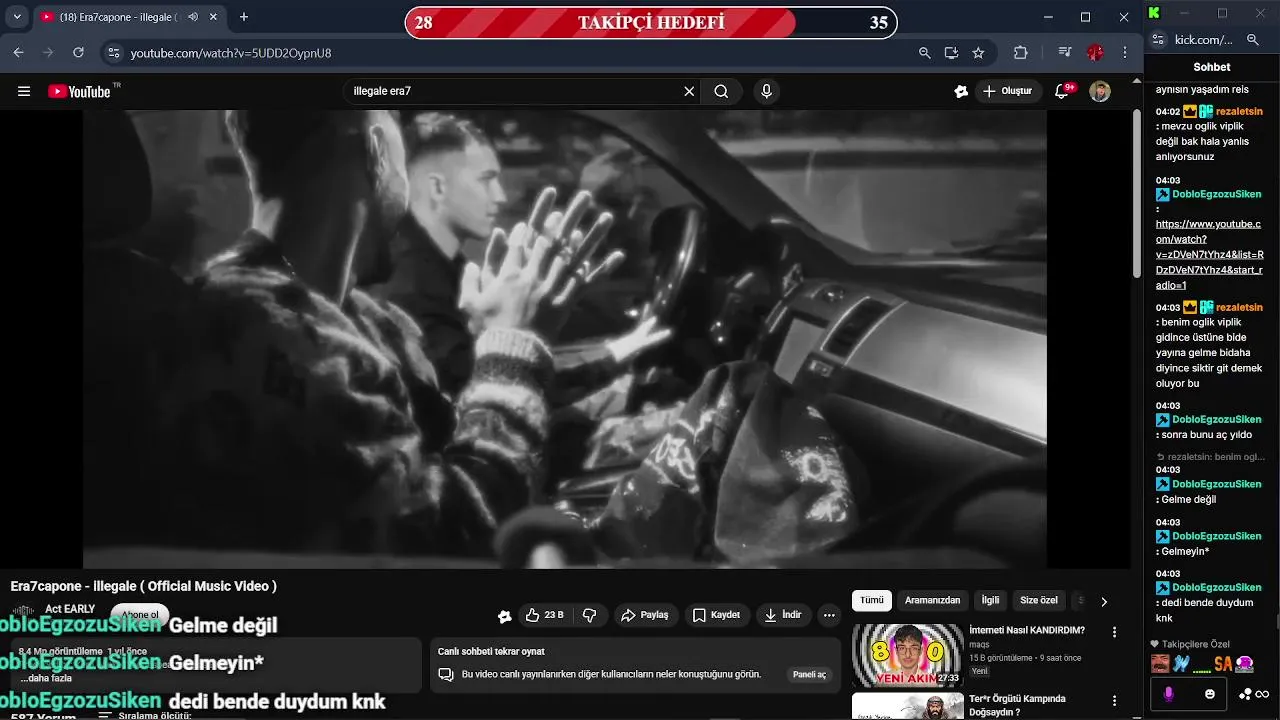Save the video with Kaydet

click(717, 615)
